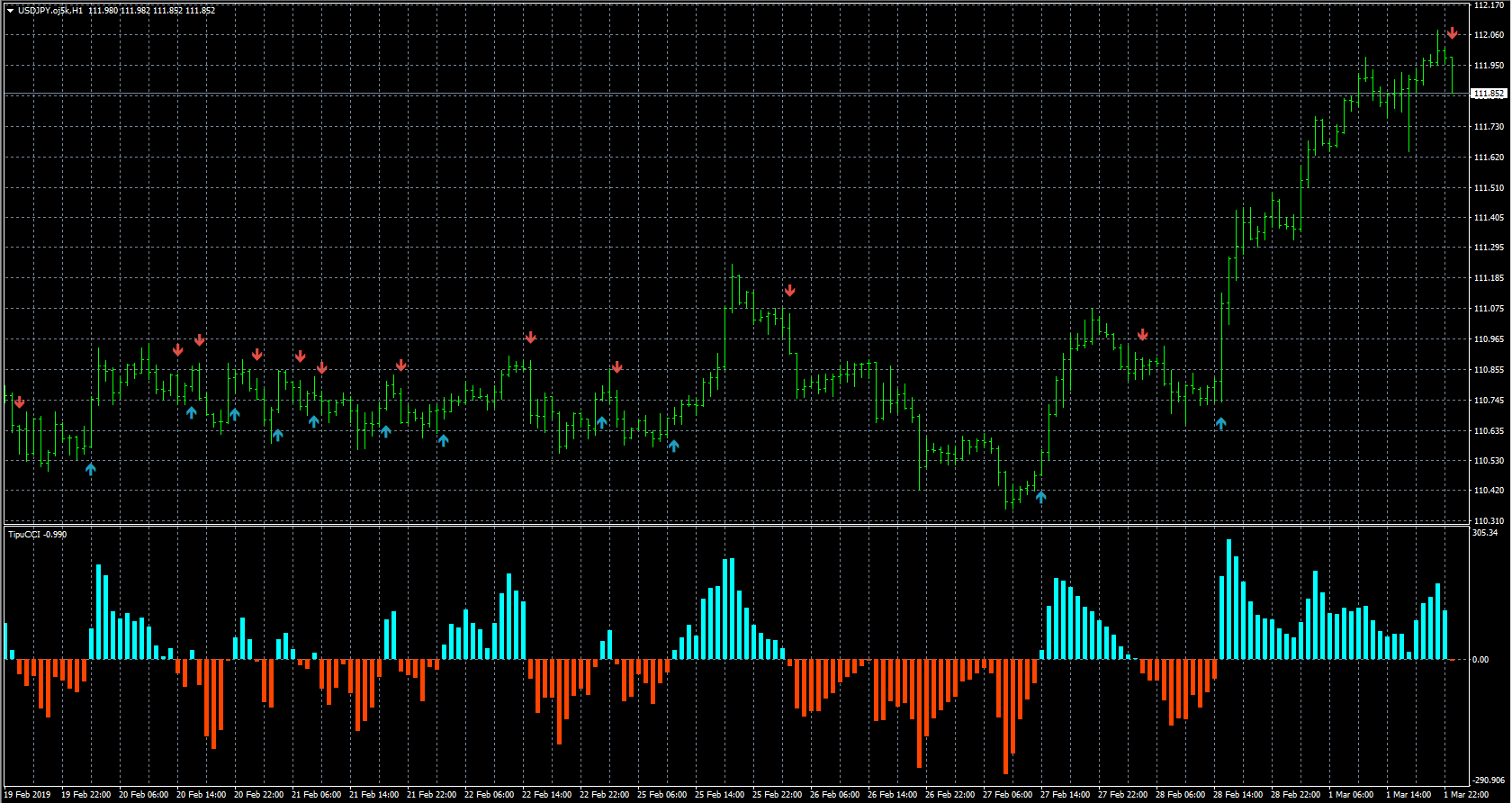Click the 27 Feb 06:00 time axis label
The image size is (1512, 803).
point(1007,795)
